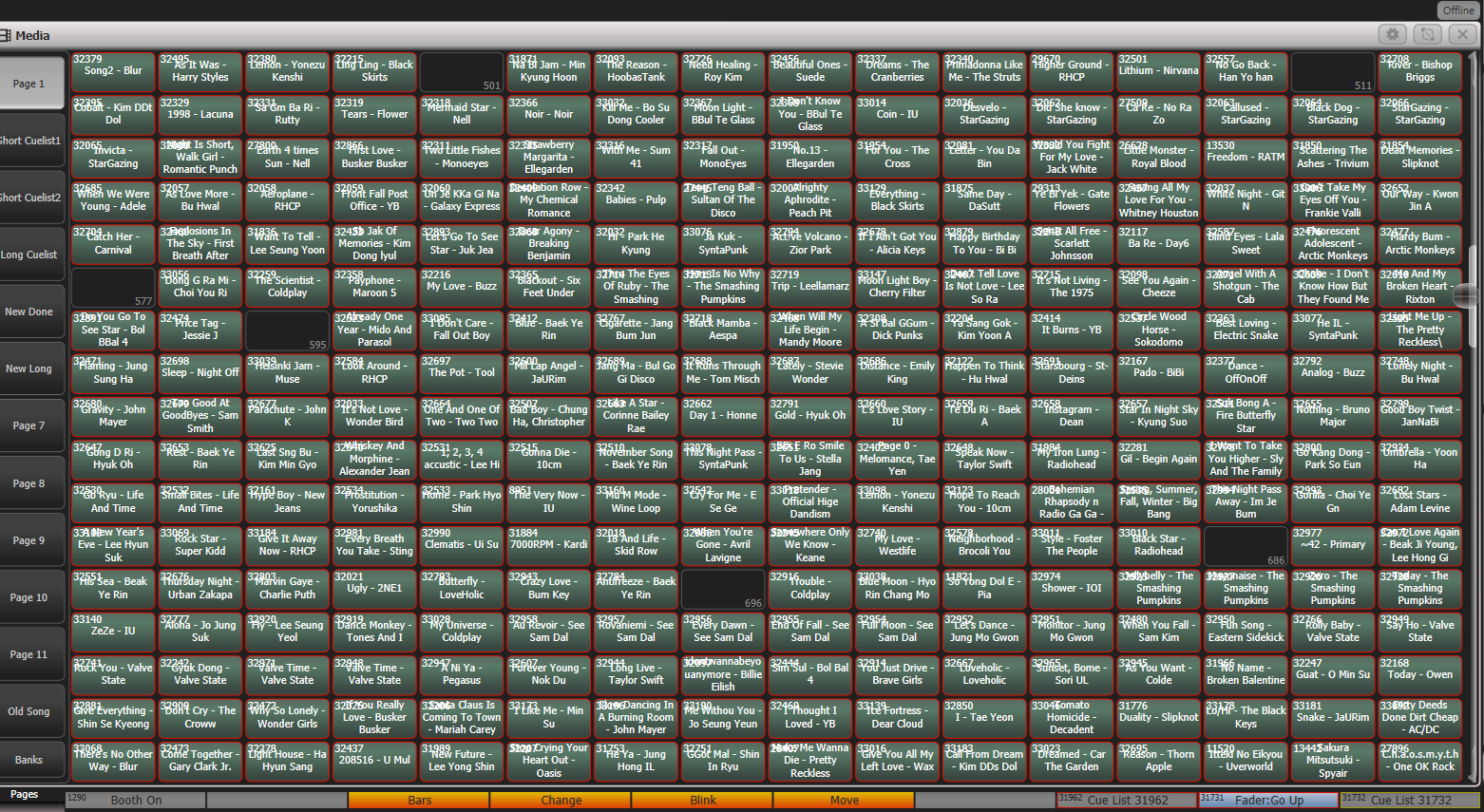Screen dimensions: 1484x812
Task: Select the As It Was Harry Styles tile
Action: 200,72
